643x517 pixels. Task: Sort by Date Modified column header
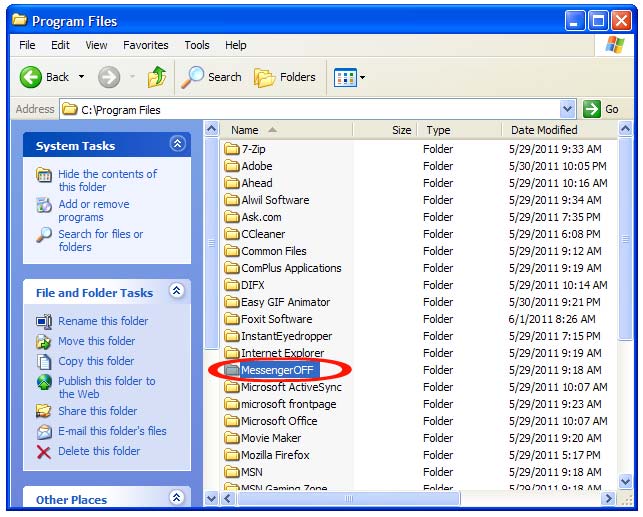tap(559, 130)
